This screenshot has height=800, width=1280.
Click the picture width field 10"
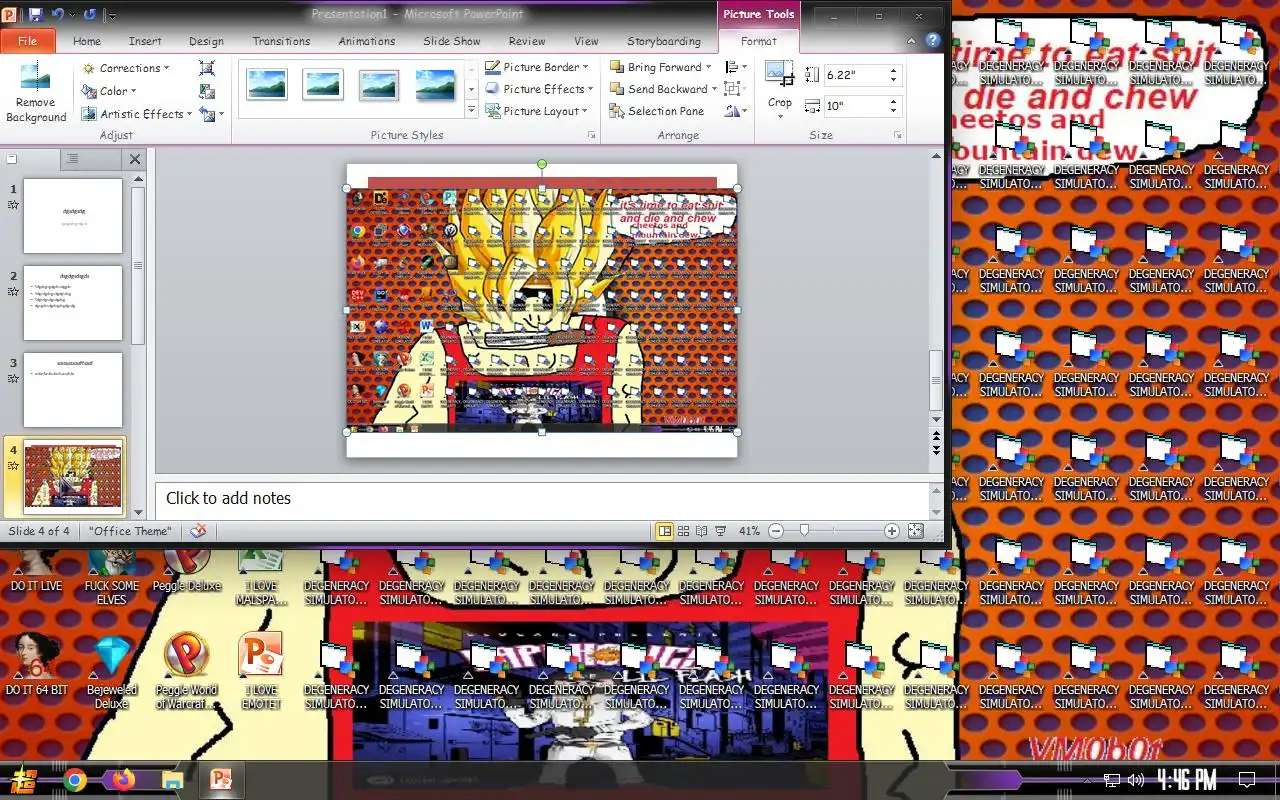(855, 106)
